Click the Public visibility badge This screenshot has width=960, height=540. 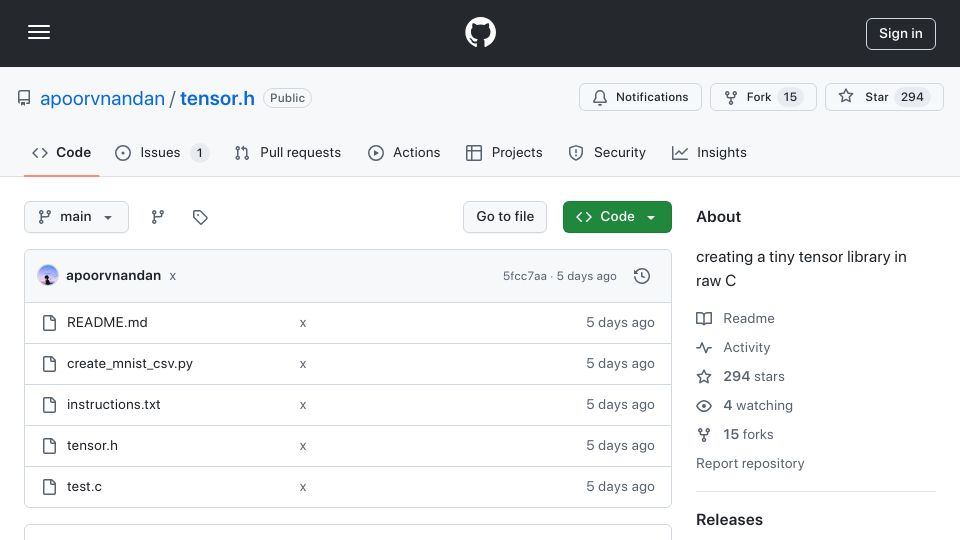coord(287,98)
